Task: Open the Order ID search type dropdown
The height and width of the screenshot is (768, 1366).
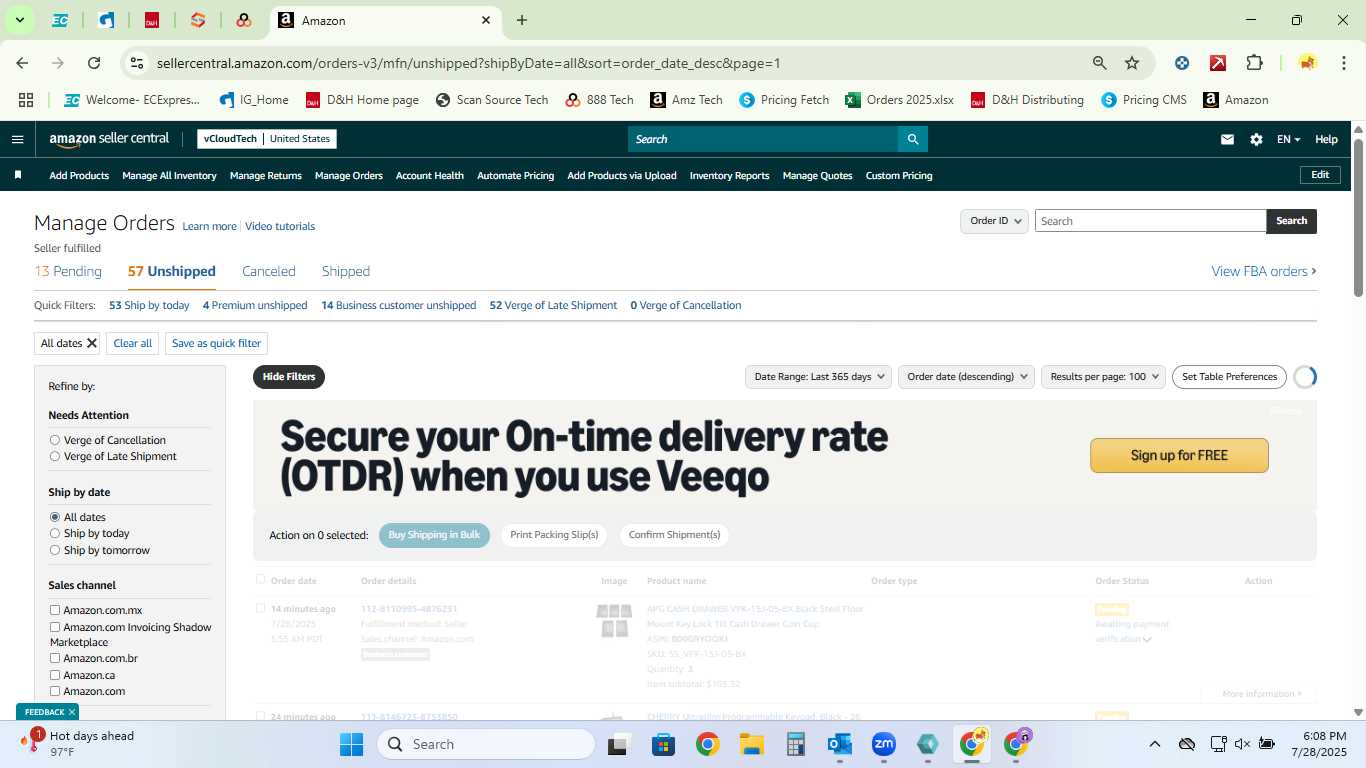Action: (x=994, y=221)
